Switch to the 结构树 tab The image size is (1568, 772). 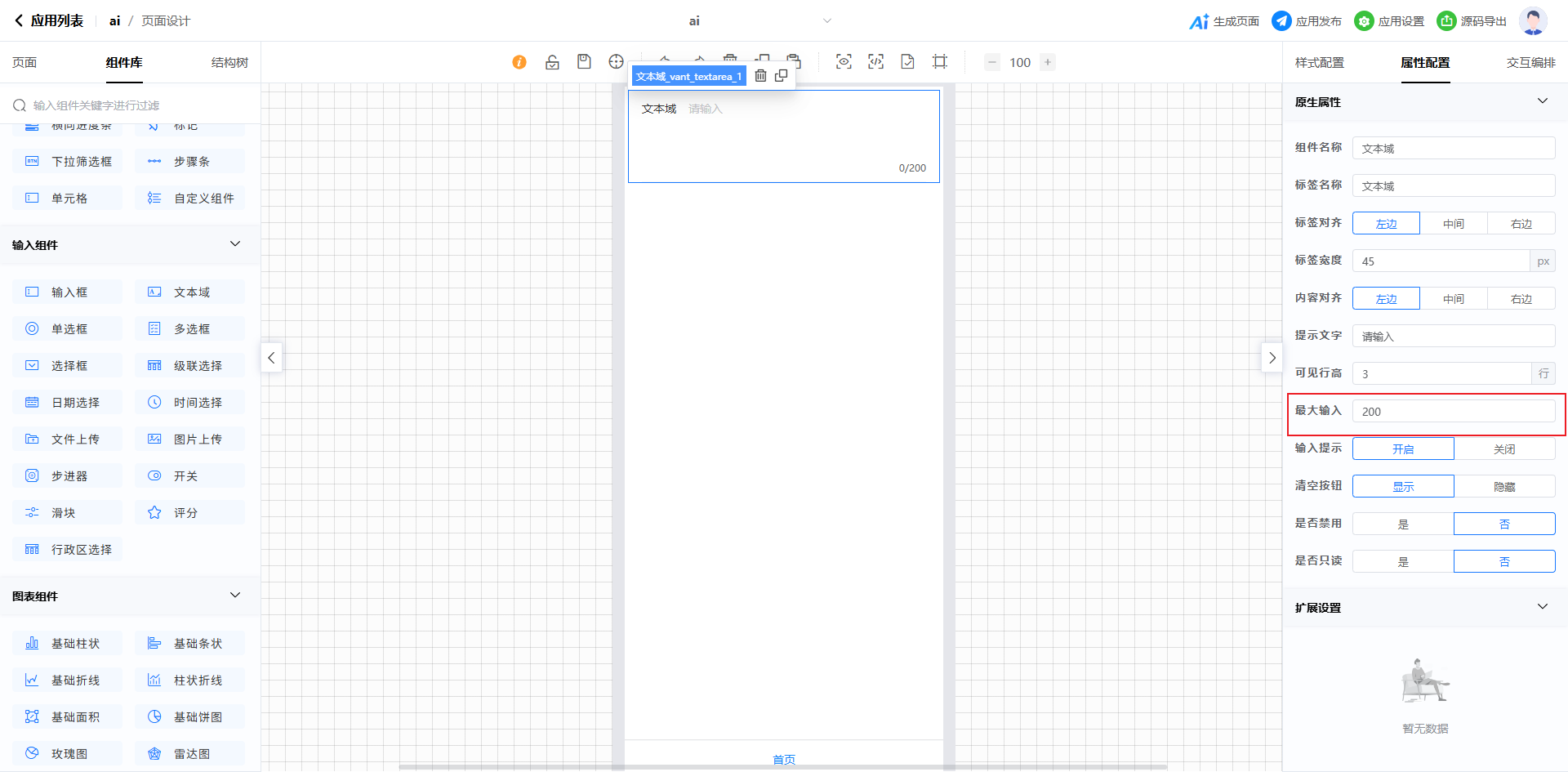(229, 63)
